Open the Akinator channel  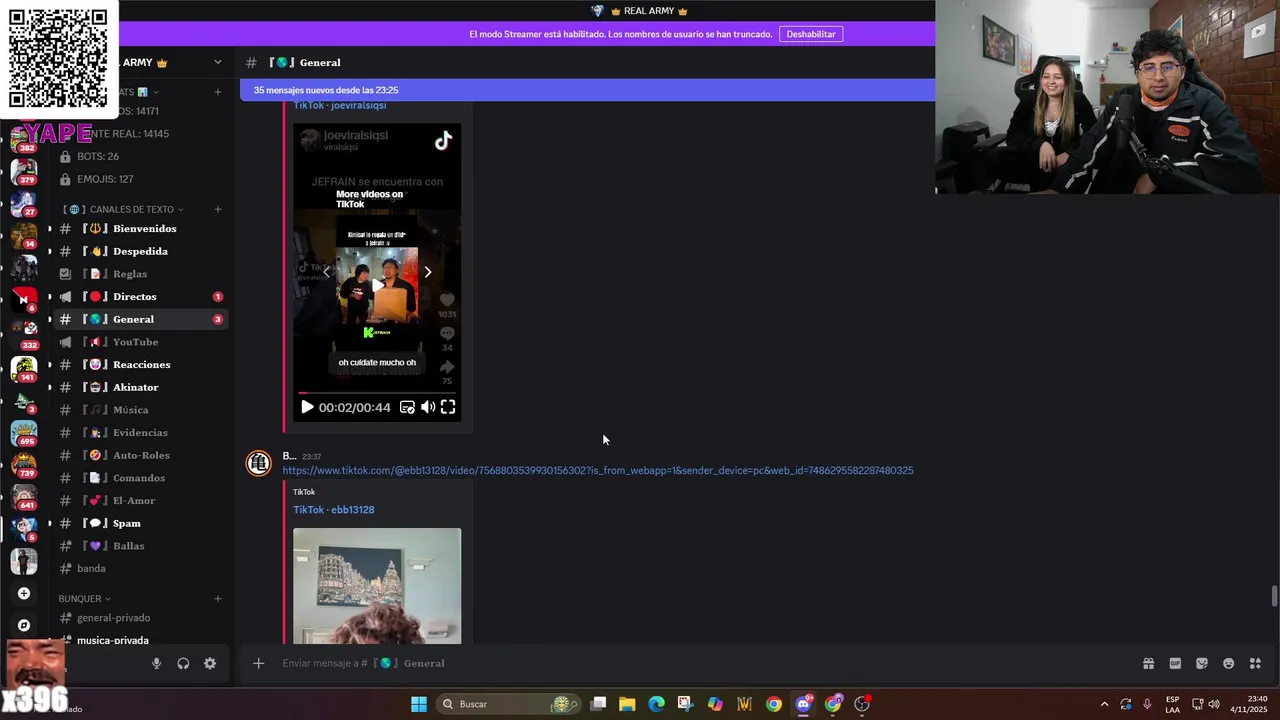[x=141, y=387]
